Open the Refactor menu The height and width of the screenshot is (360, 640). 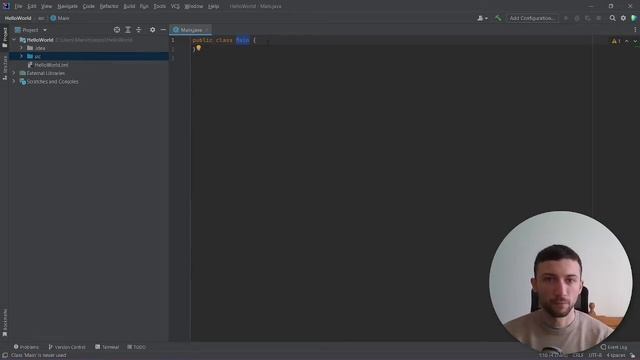[109, 6]
